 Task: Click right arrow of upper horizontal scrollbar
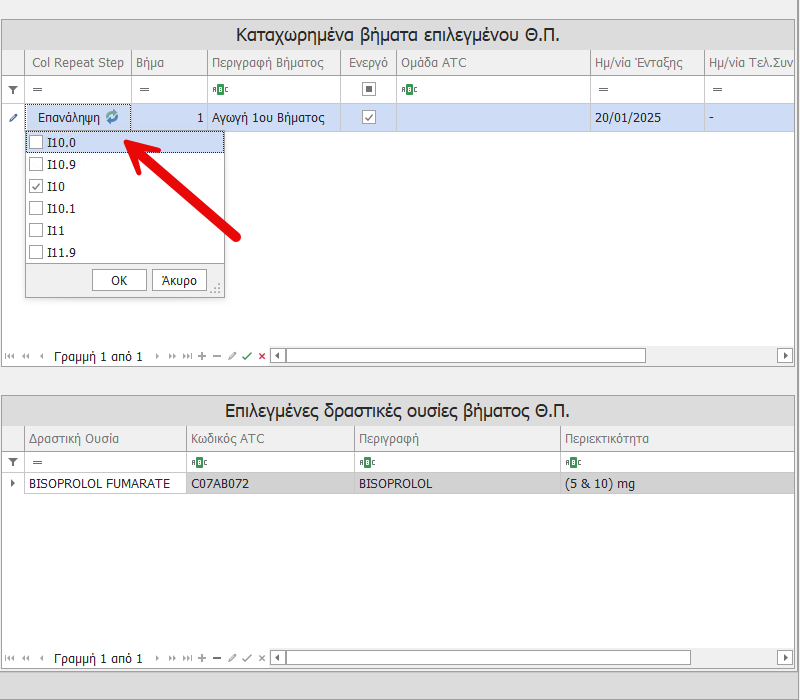tap(785, 356)
